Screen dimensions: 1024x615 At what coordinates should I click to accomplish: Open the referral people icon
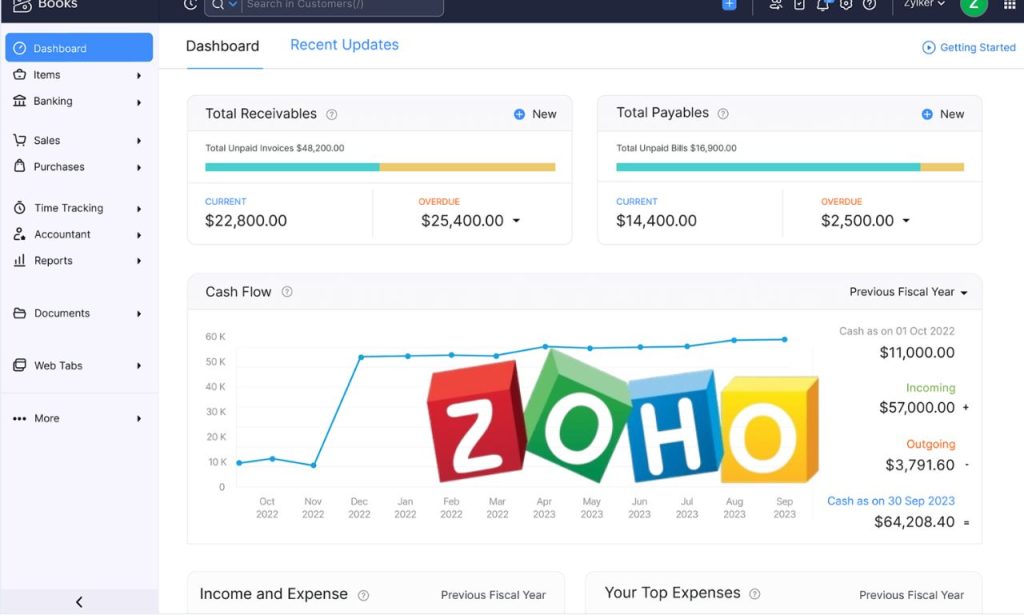(x=776, y=5)
